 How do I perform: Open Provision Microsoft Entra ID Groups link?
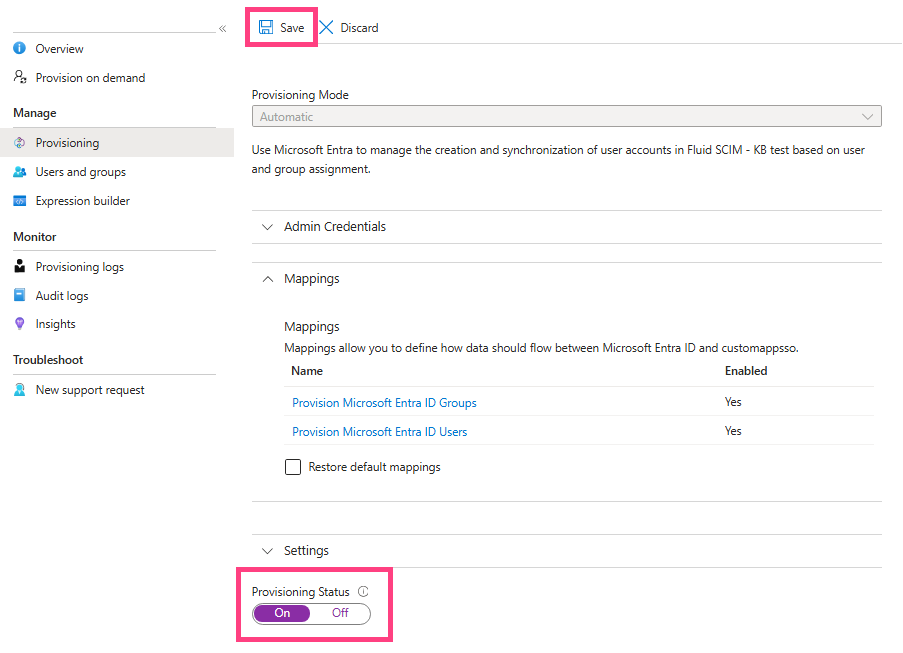(384, 403)
